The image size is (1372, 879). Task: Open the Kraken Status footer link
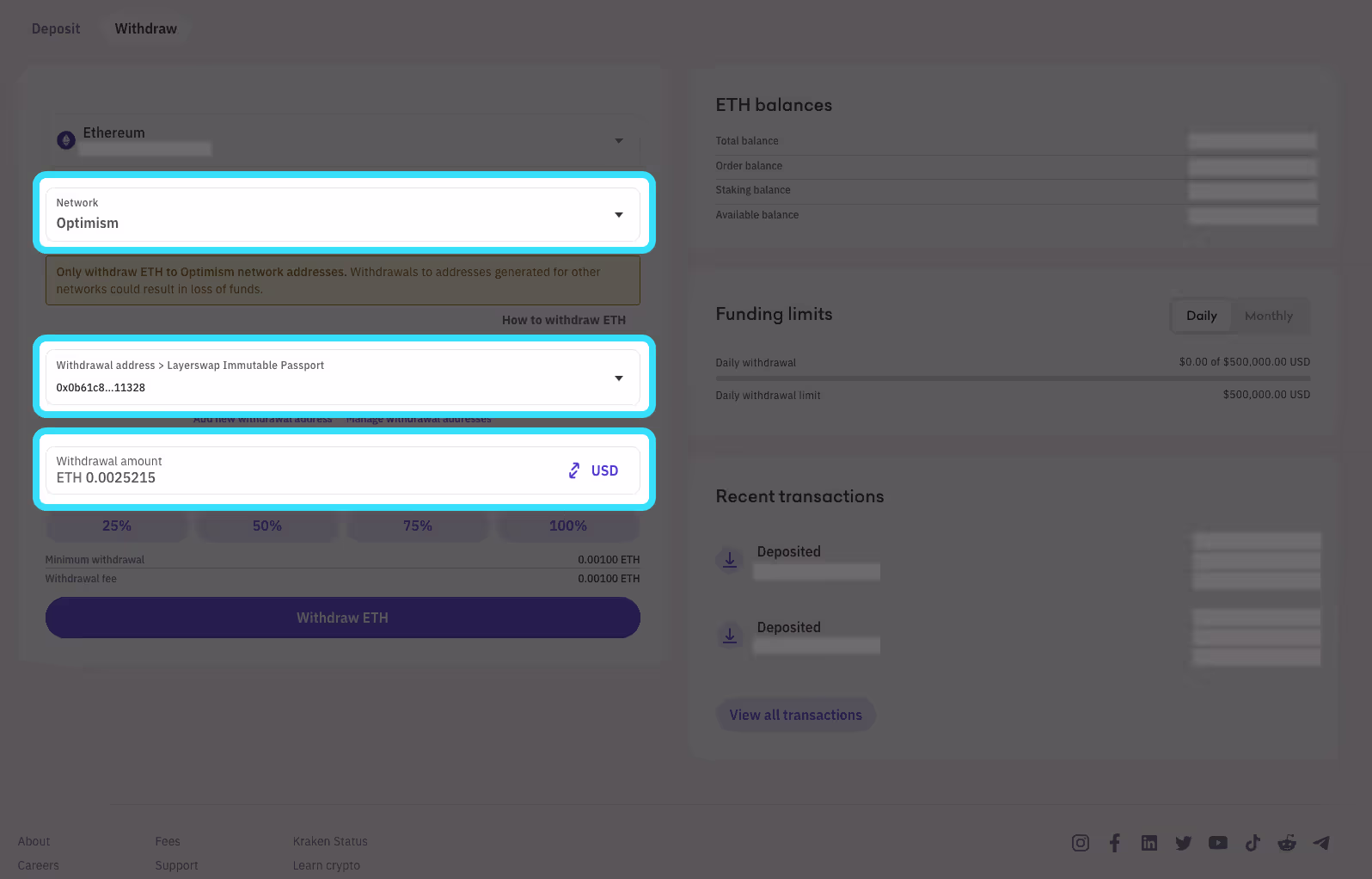click(x=330, y=841)
